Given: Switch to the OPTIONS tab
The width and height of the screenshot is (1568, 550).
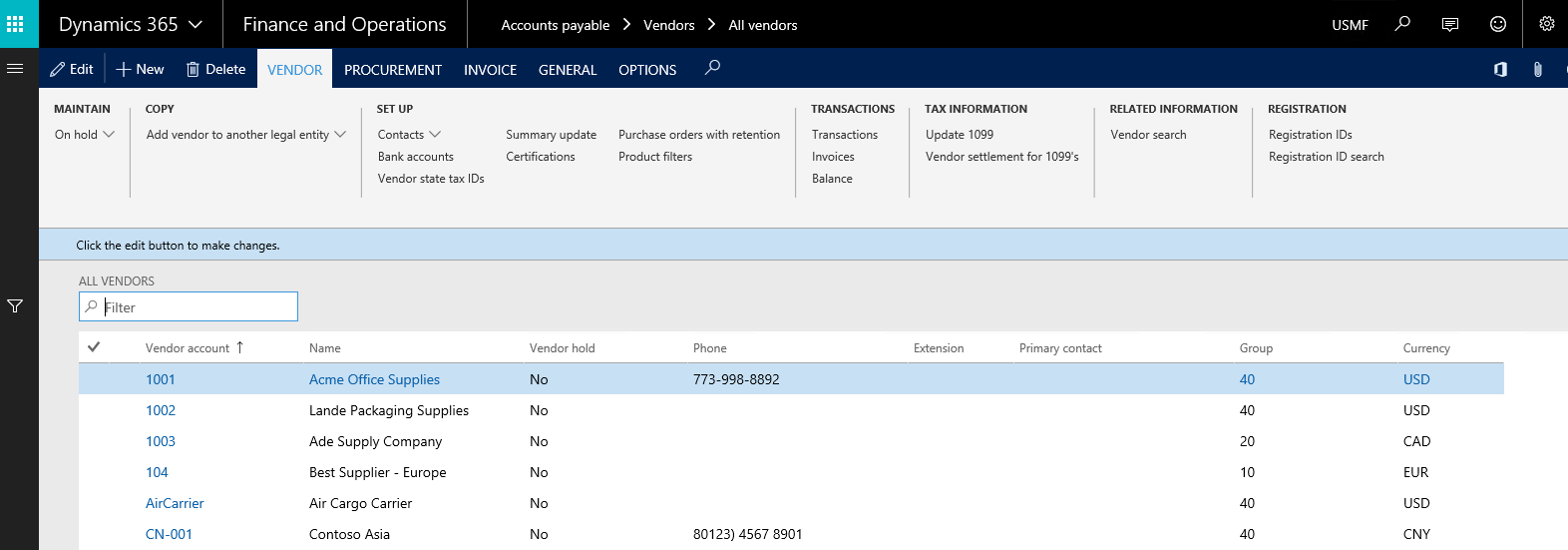Looking at the screenshot, I should pyautogui.click(x=647, y=70).
